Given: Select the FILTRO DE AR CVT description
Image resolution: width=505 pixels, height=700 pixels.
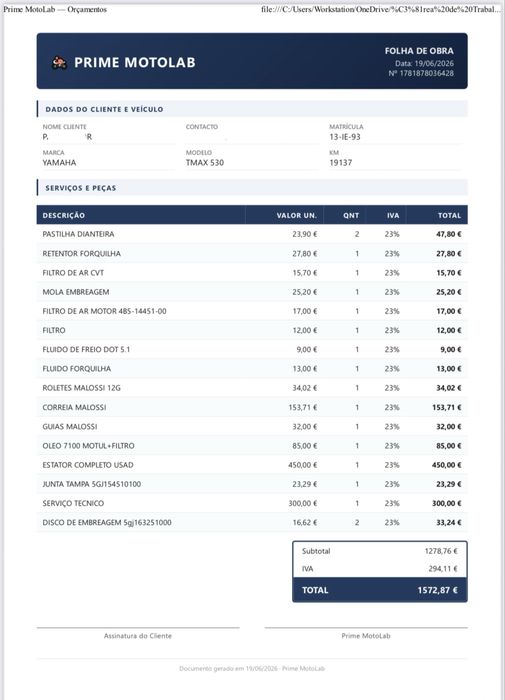Looking at the screenshot, I should click(x=73, y=273).
